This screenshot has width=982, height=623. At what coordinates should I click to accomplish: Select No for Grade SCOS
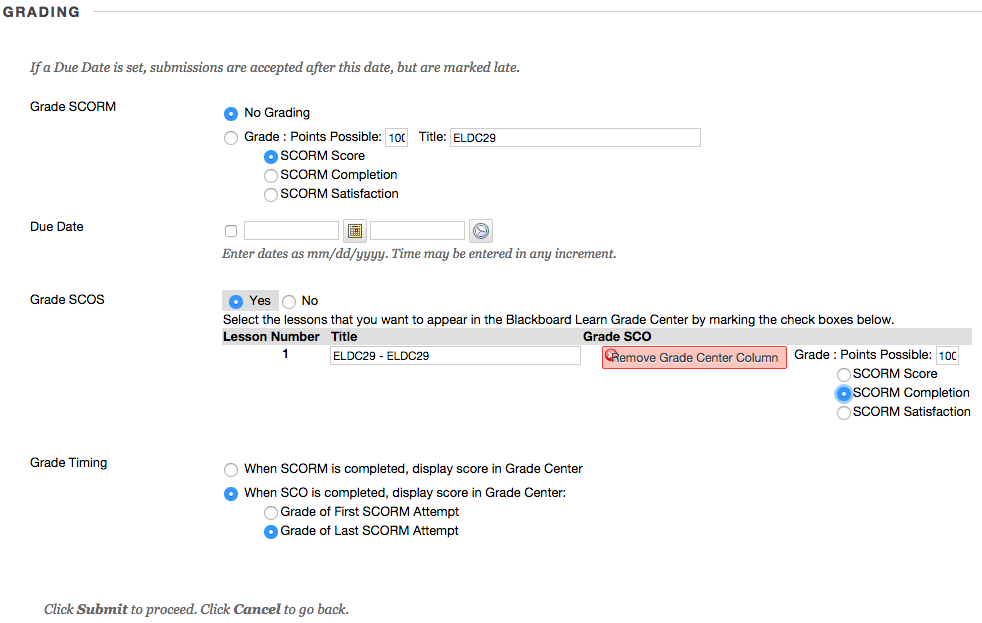[x=289, y=301]
